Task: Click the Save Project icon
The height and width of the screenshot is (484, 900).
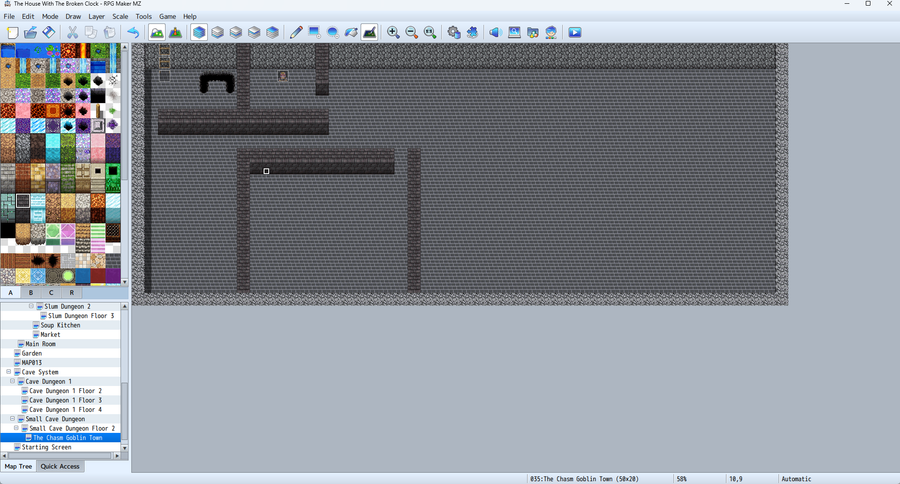Action: click(x=49, y=33)
